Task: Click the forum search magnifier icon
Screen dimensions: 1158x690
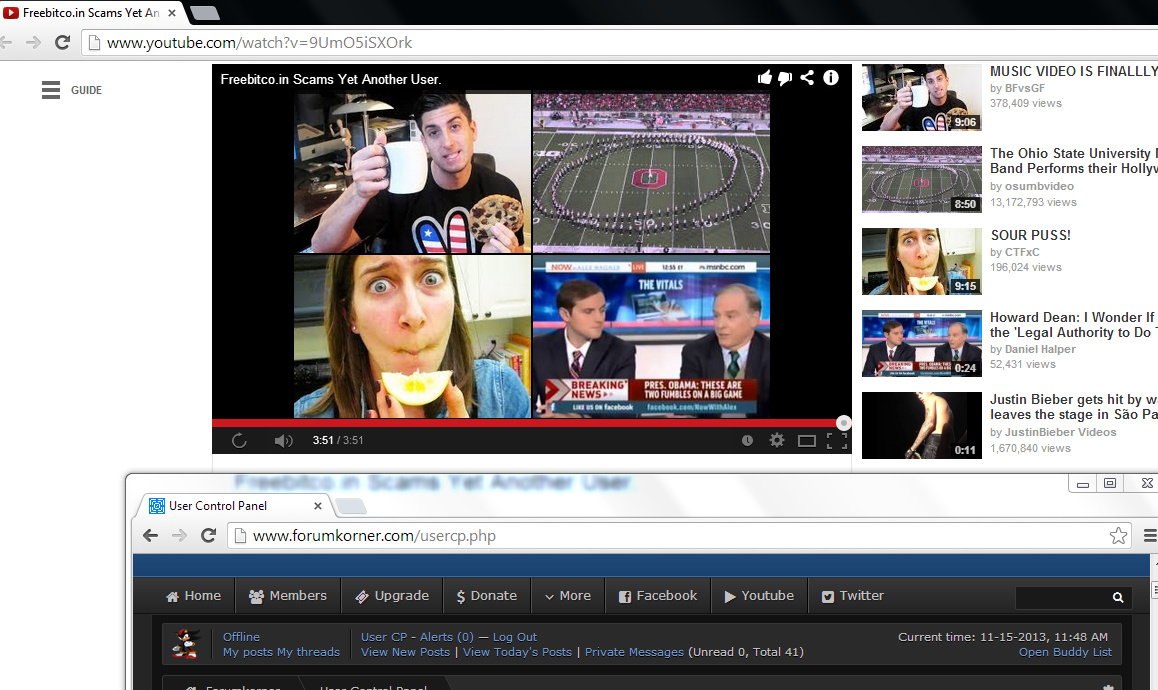Action: pyautogui.click(x=1118, y=597)
